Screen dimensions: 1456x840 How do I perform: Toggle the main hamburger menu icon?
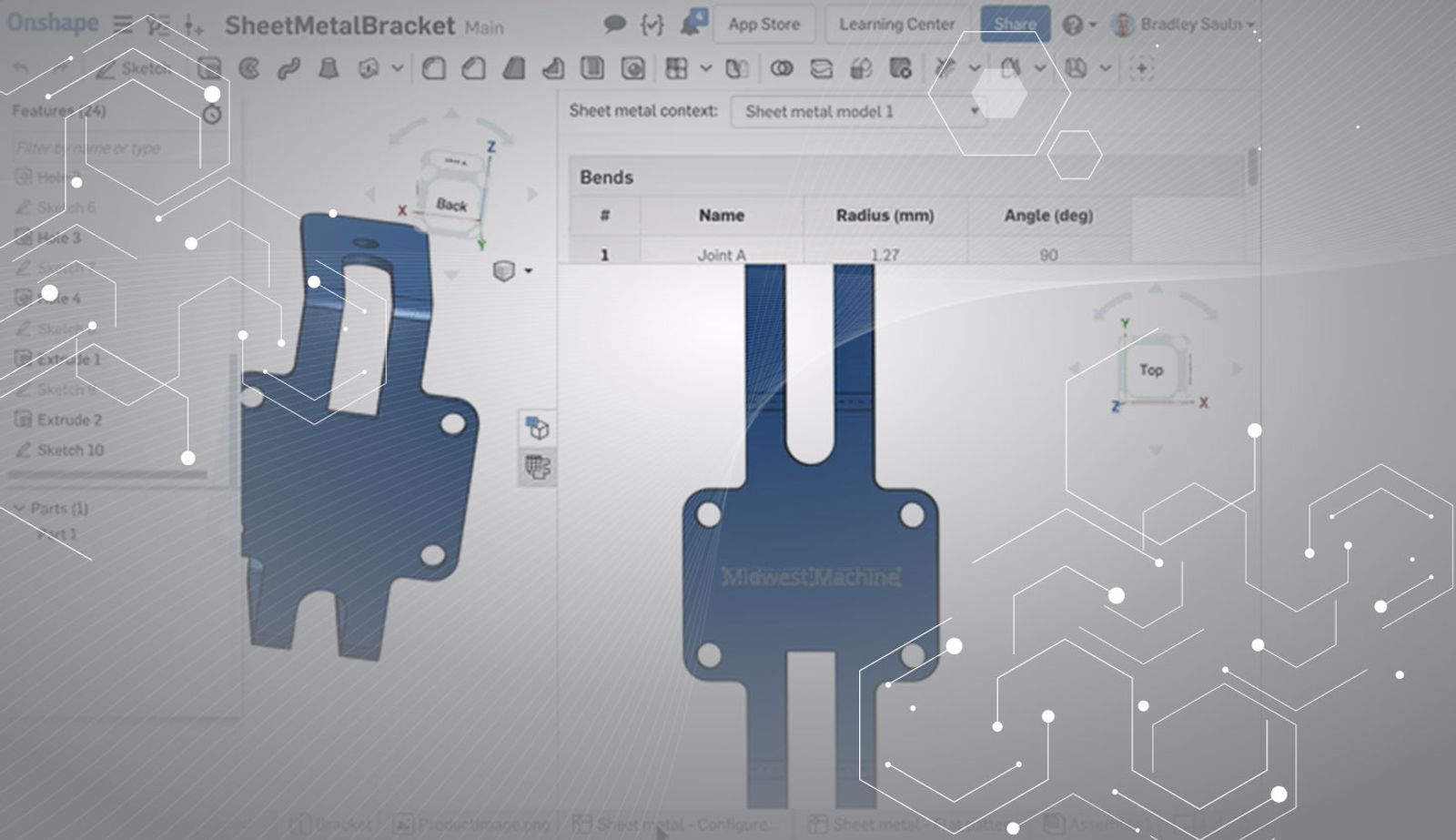pos(123,24)
